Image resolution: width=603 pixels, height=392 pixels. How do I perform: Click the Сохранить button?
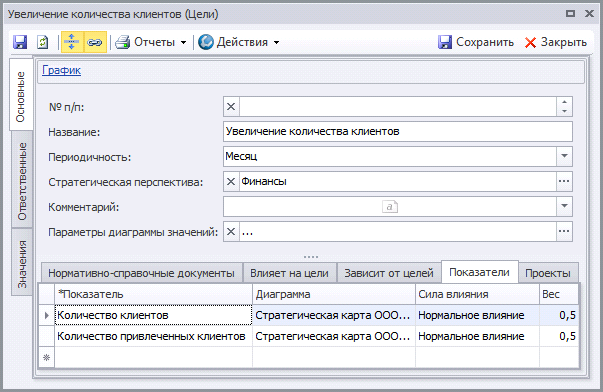(476, 42)
